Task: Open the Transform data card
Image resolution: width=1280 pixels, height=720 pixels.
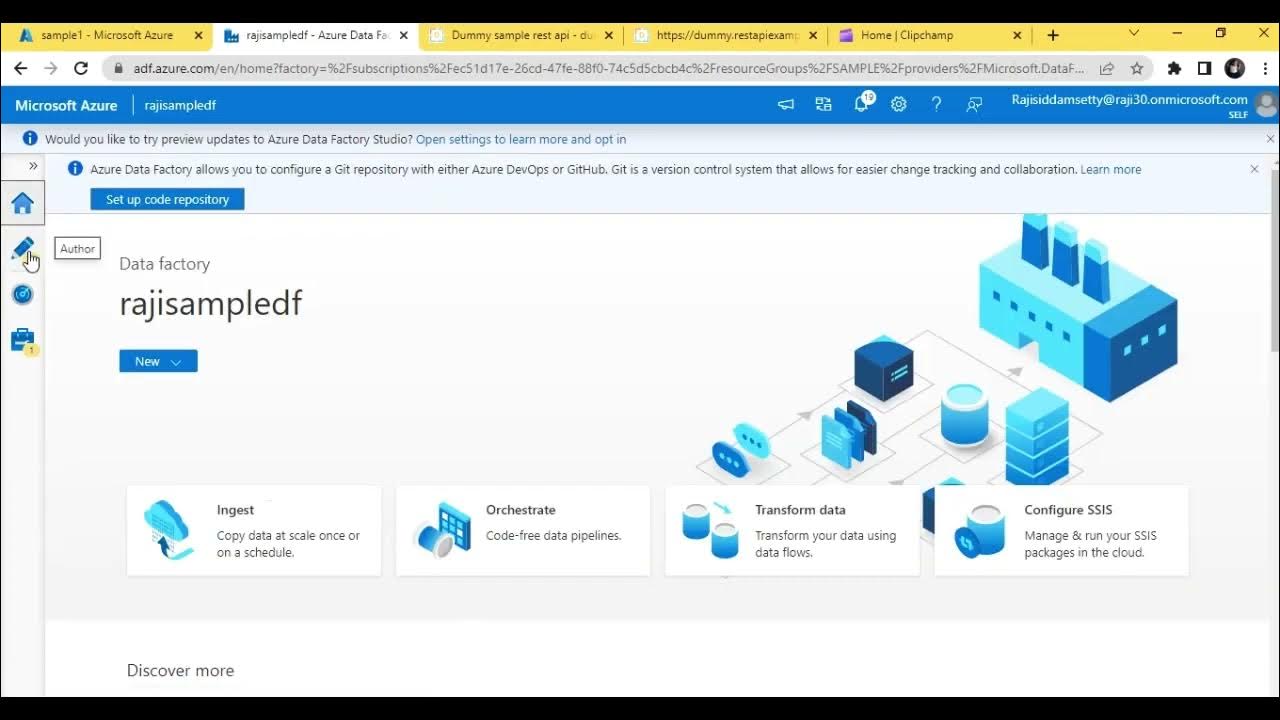Action: [x=792, y=531]
